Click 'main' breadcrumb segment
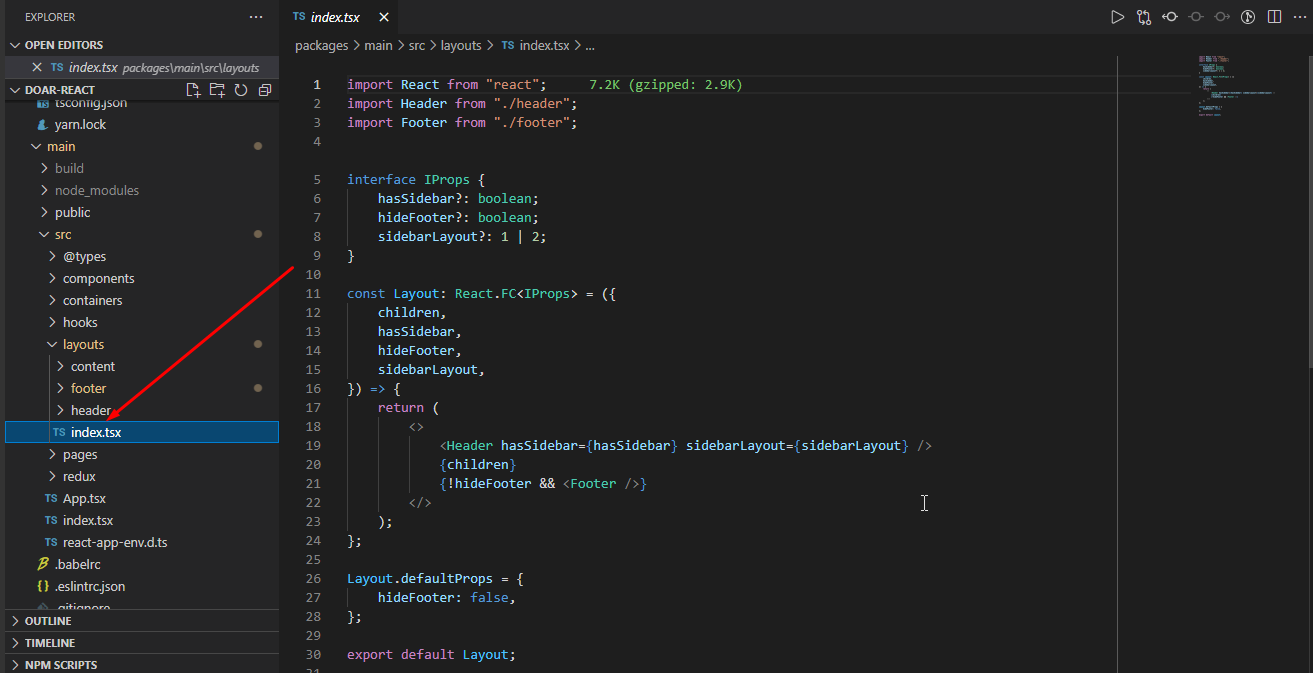1313x673 pixels. [378, 46]
